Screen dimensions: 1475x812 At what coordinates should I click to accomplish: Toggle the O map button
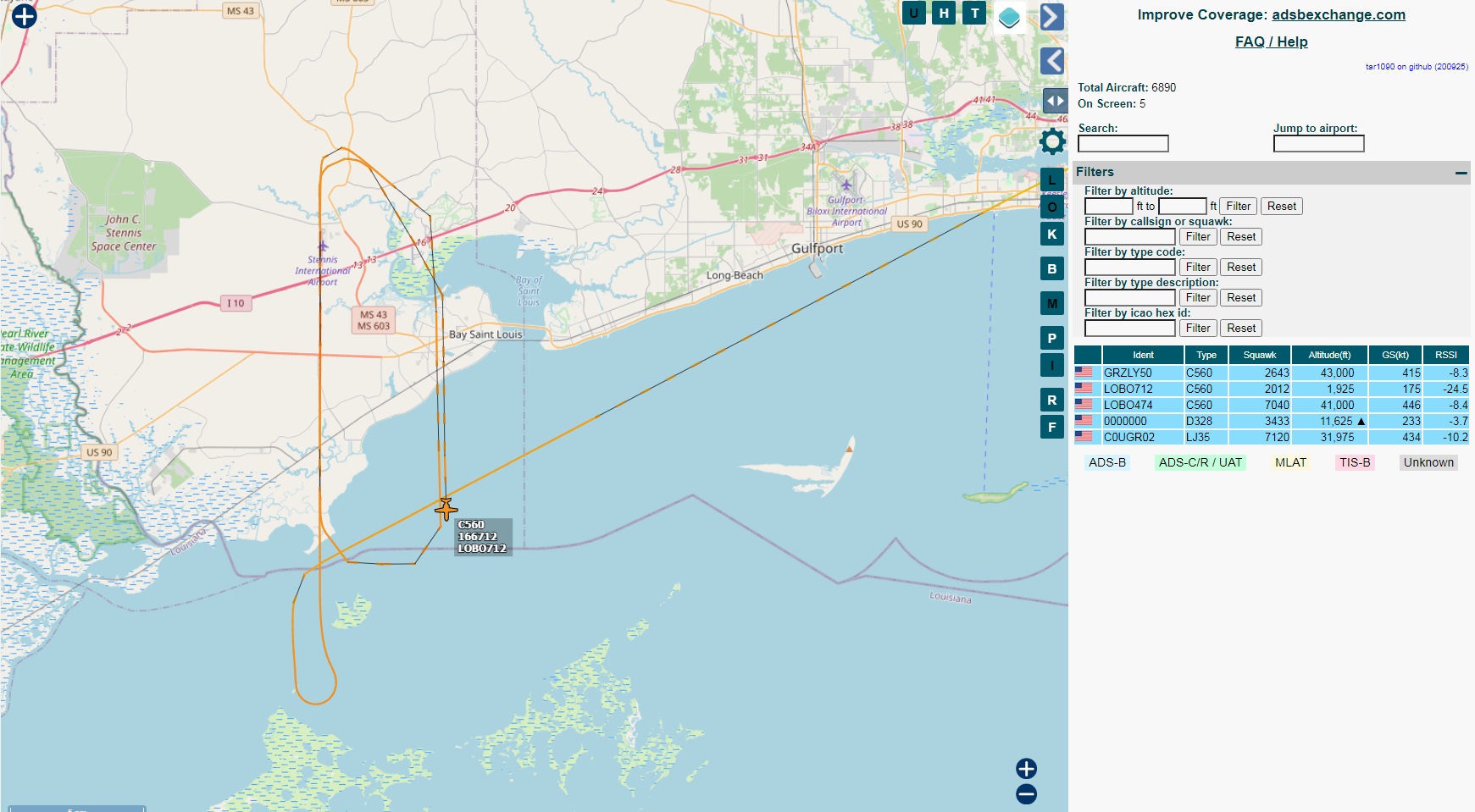tap(1051, 207)
